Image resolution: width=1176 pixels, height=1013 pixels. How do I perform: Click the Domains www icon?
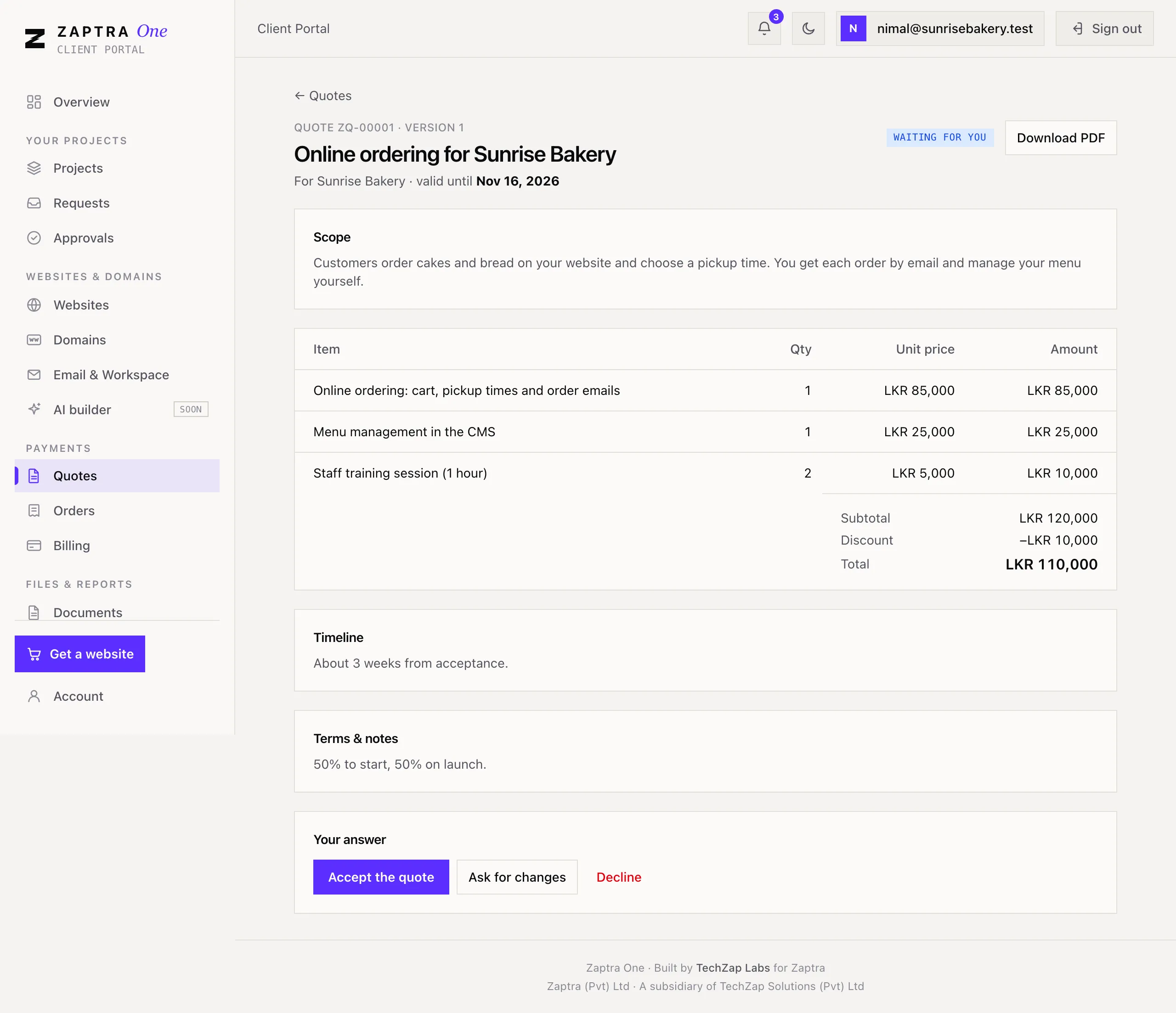34,340
